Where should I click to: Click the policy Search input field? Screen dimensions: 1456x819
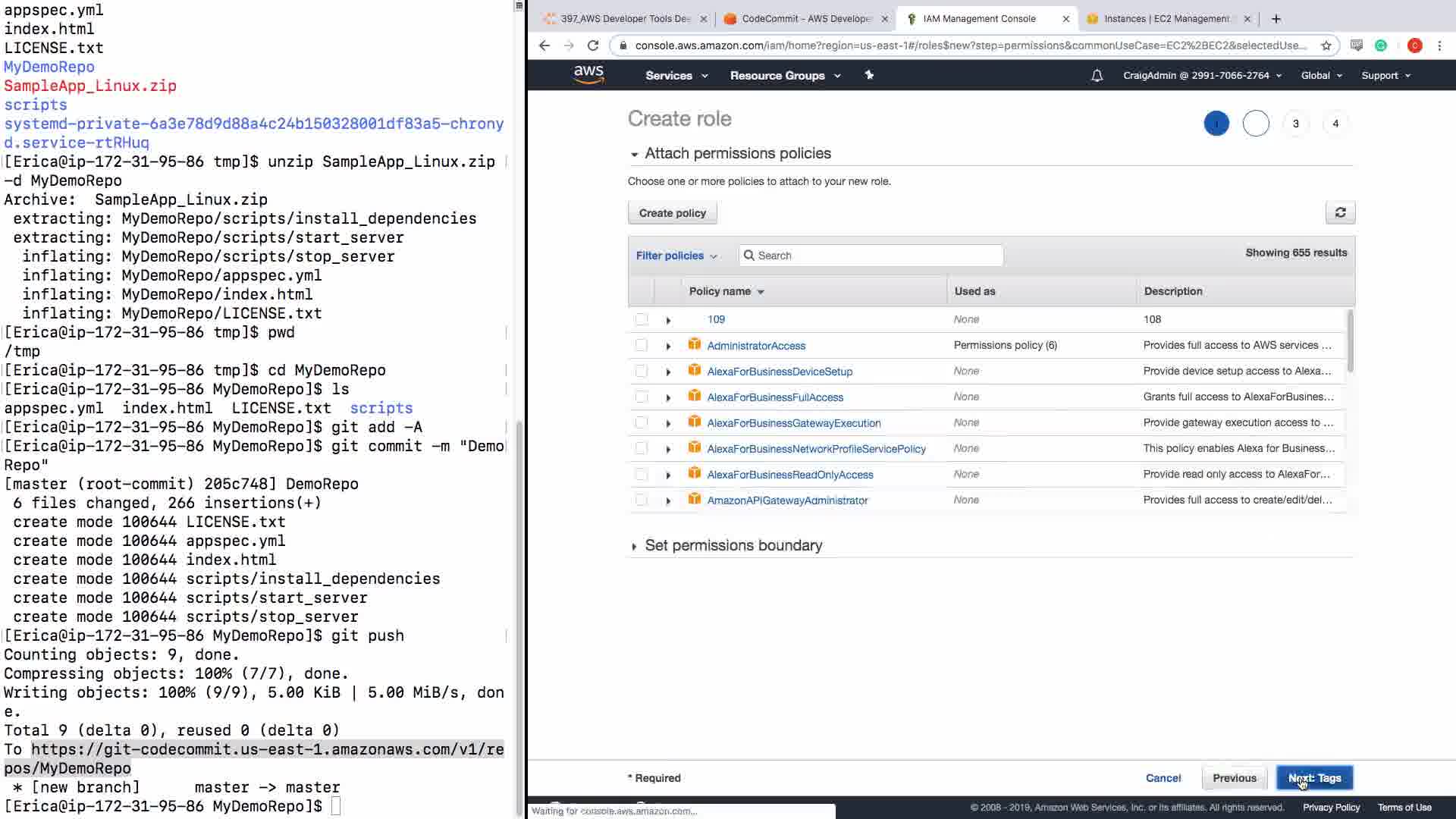pos(872,256)
